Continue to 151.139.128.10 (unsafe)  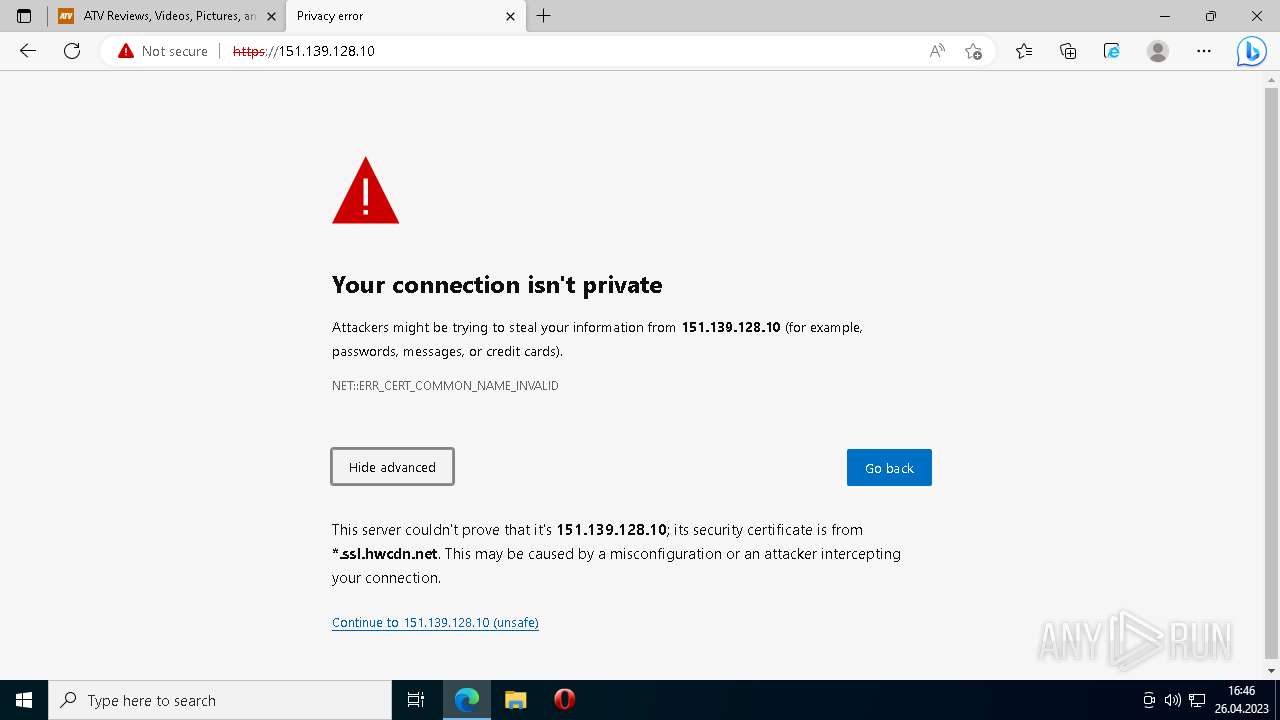435,623
